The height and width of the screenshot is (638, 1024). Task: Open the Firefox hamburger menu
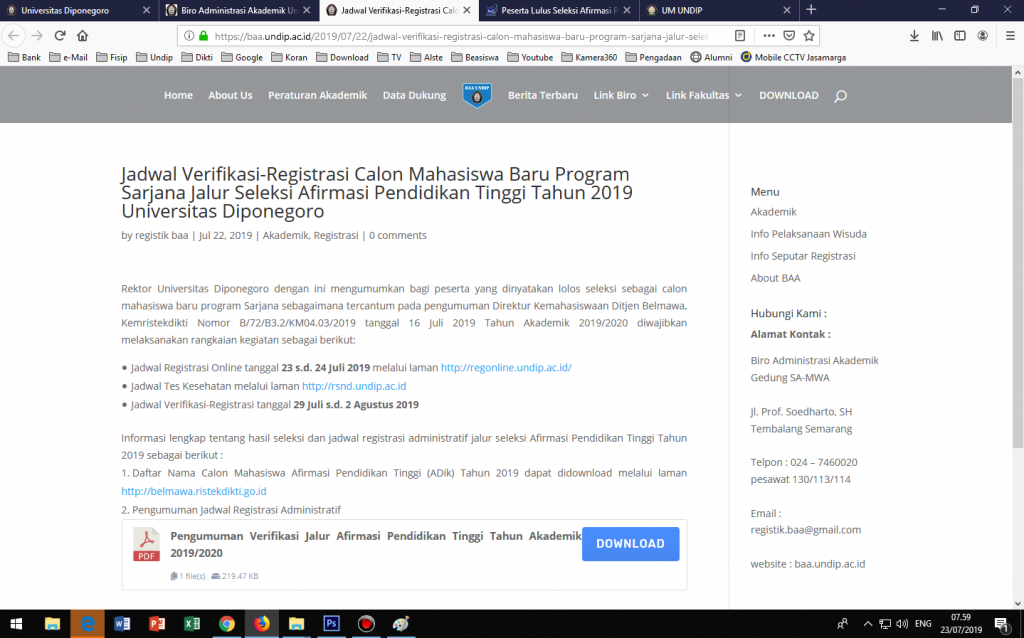(x=1008, y=35)
